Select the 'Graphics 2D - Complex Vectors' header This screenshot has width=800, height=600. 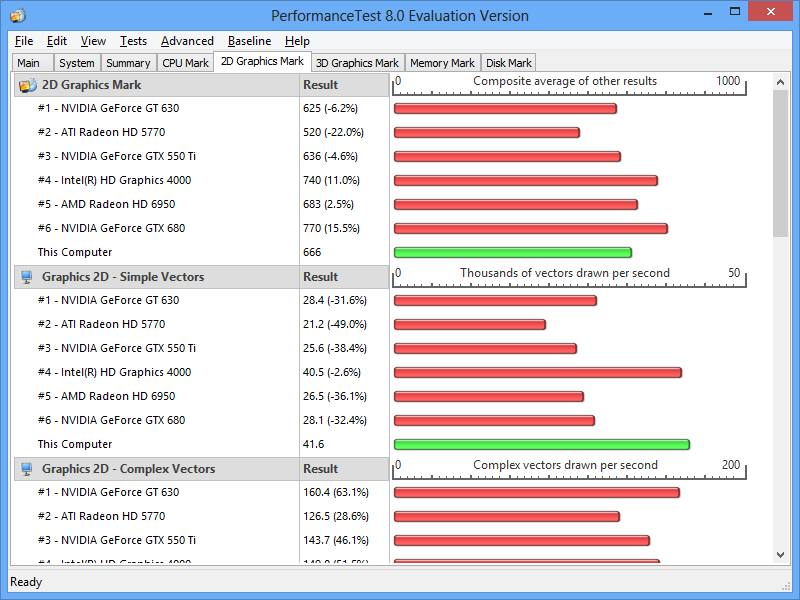point(129,469)
